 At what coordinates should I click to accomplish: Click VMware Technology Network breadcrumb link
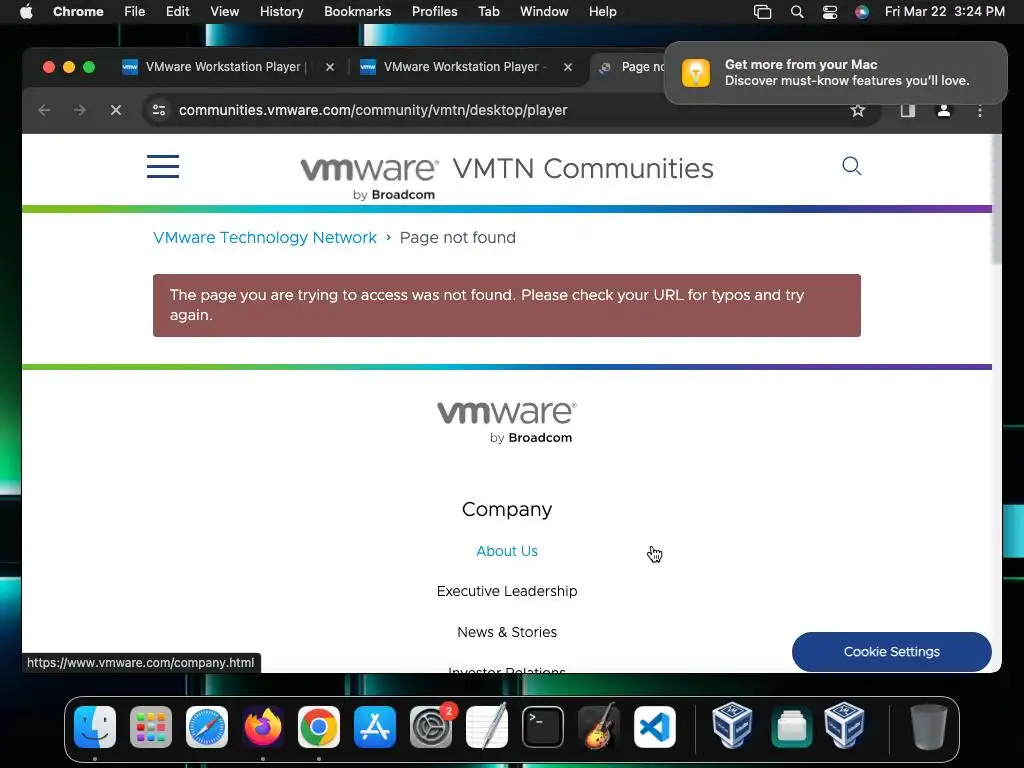pos(264,238)
